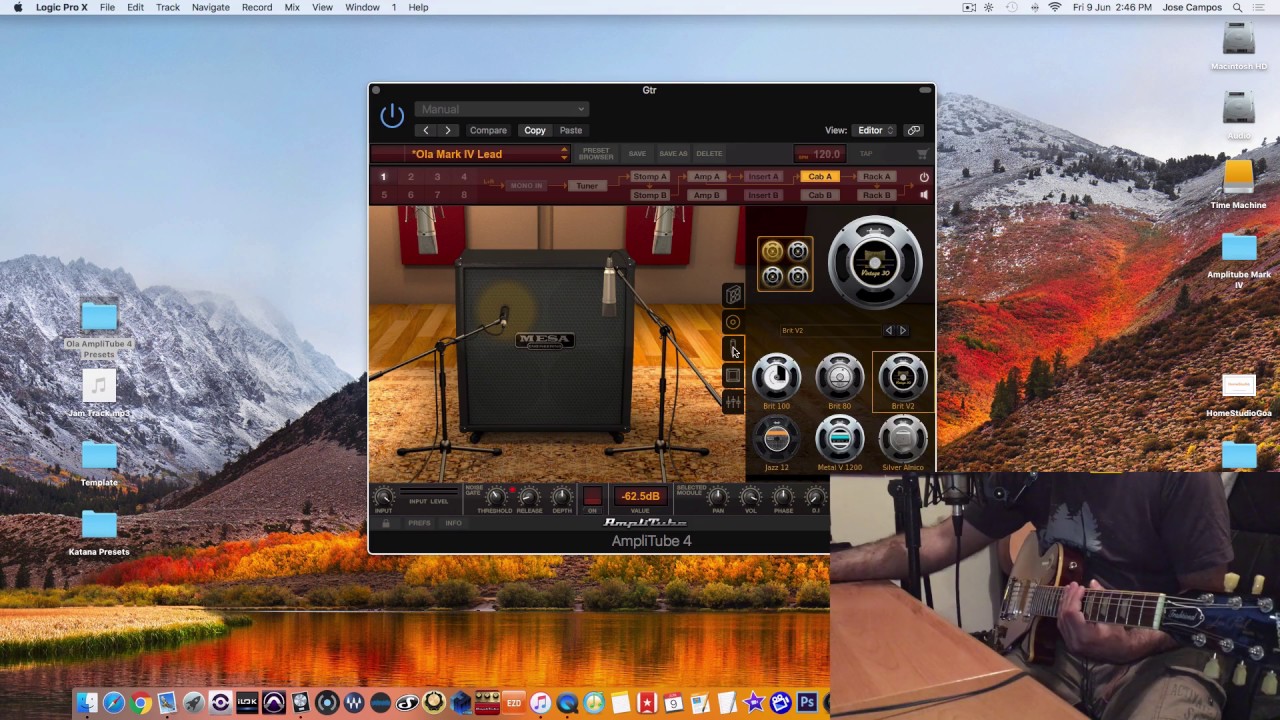Click the noise gate DEPTH knob
The width and height of the screenshot is (1280, 720).
click(x=562, y=496)
